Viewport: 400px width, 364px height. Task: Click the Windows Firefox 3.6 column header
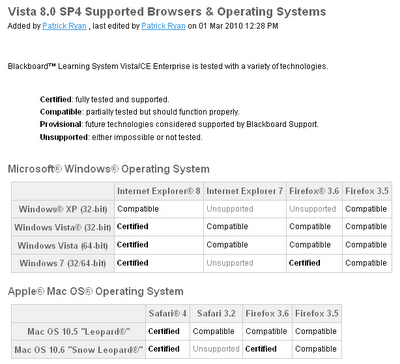pyautogui.click(x=314, y=191)
